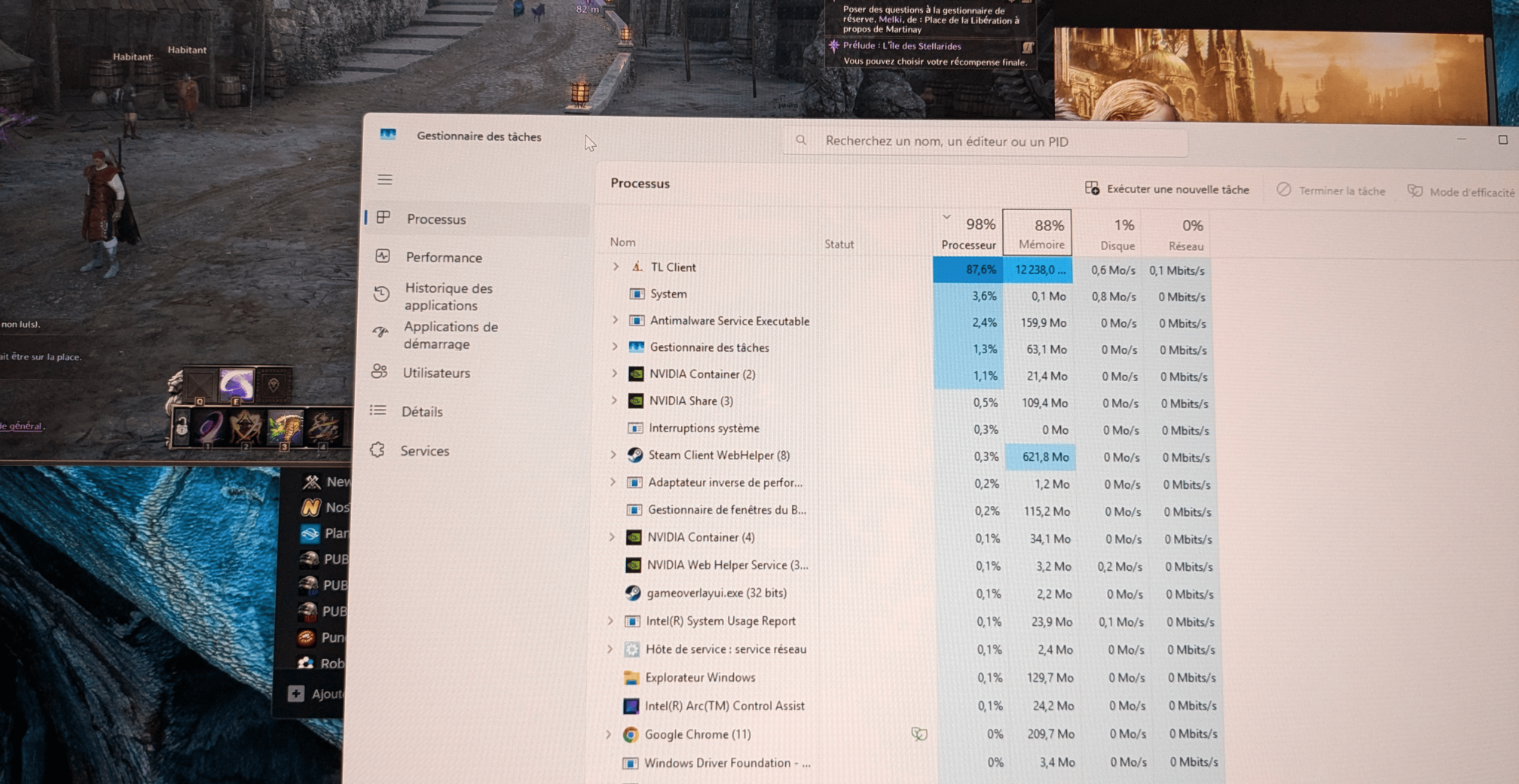The width and height of the screenshot is (1519, 784).
Task: Click the Antimalware Service Executable icon
Action: [637, 321]
